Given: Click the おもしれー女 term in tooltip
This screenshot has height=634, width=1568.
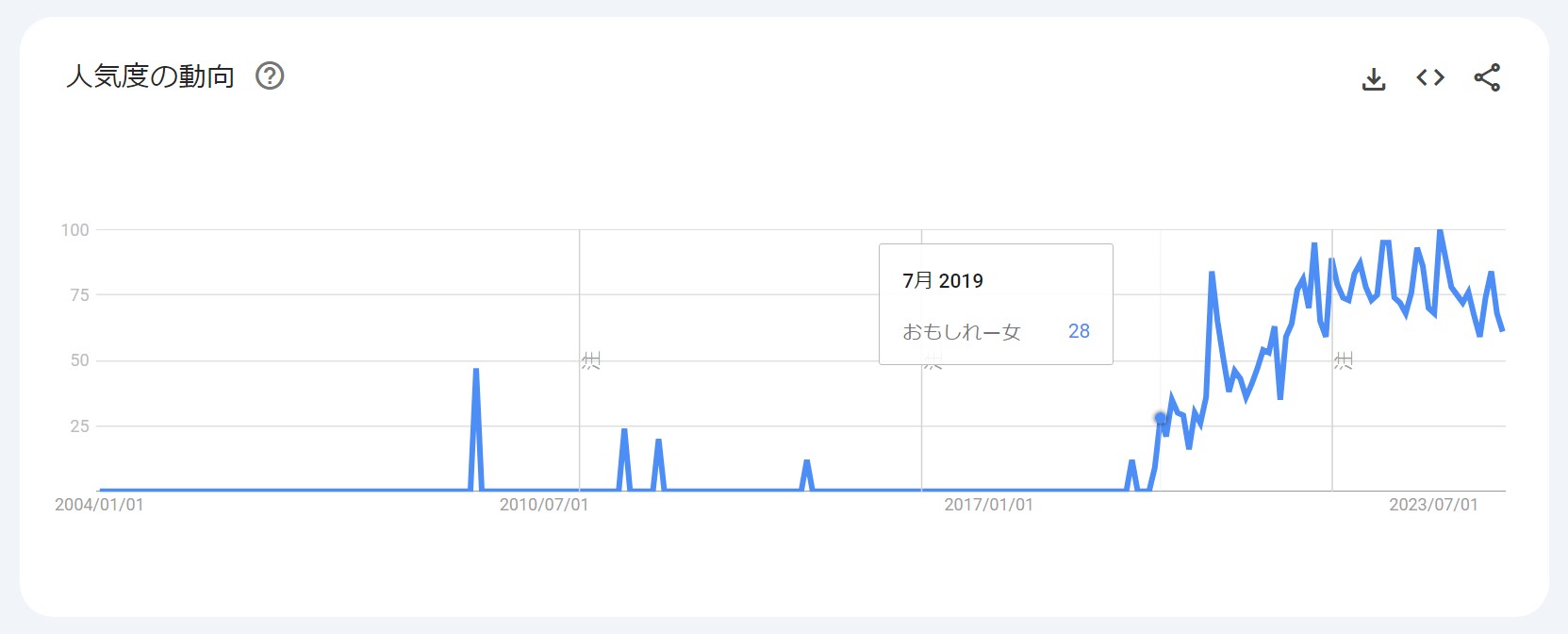Looking at the screenshot, I should click(962, 332).
